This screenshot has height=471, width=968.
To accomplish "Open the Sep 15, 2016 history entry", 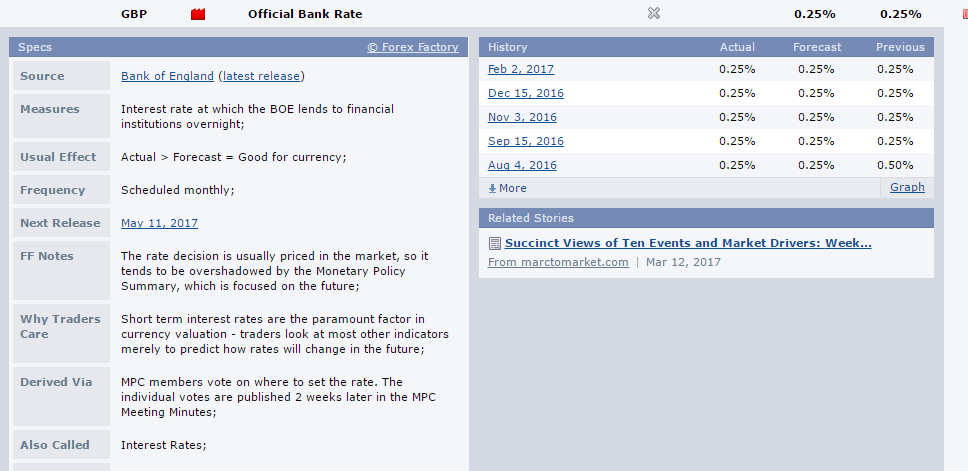I will coord(525,141).
